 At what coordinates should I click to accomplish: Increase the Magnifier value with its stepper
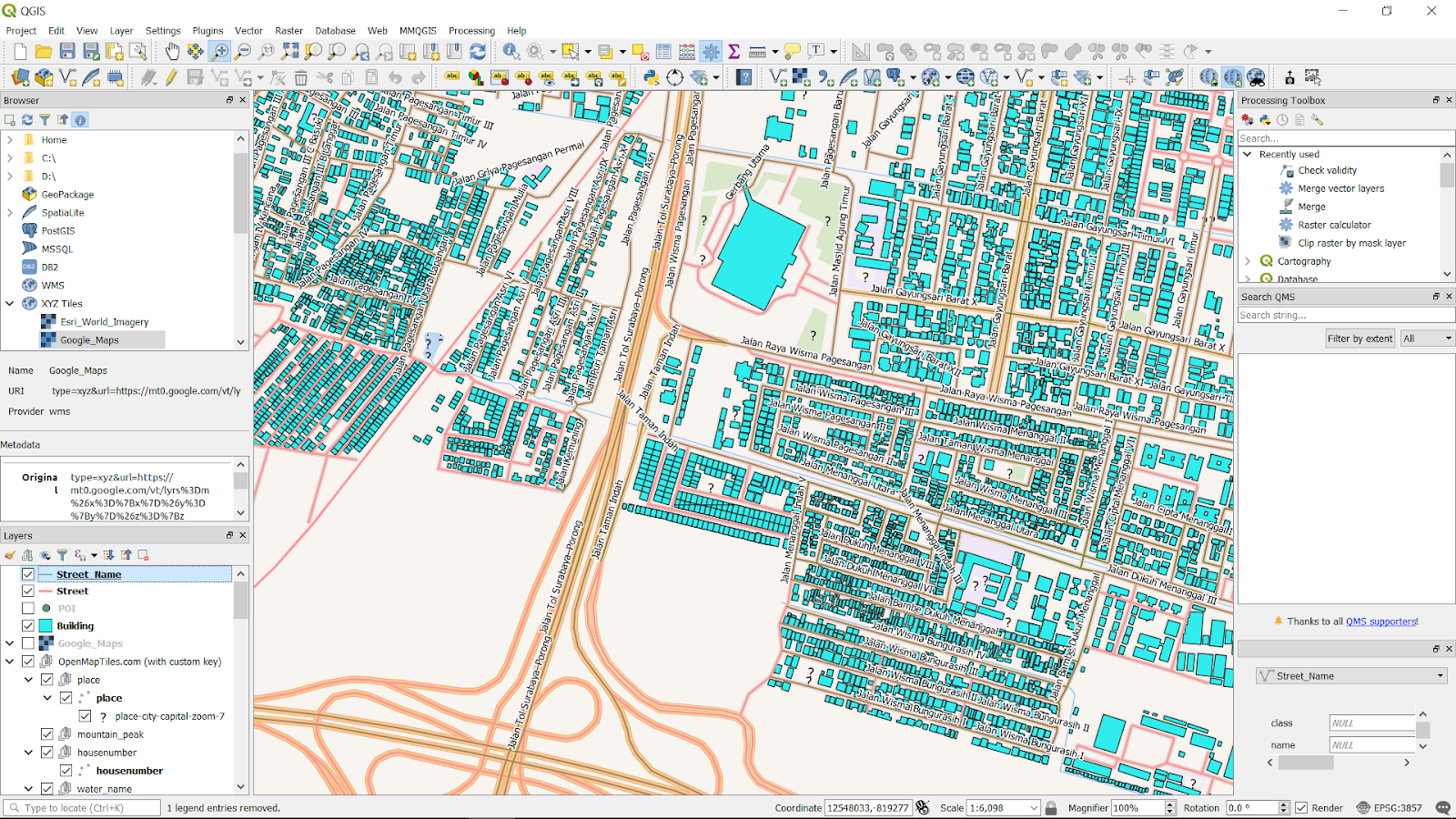pos(1168,803)
